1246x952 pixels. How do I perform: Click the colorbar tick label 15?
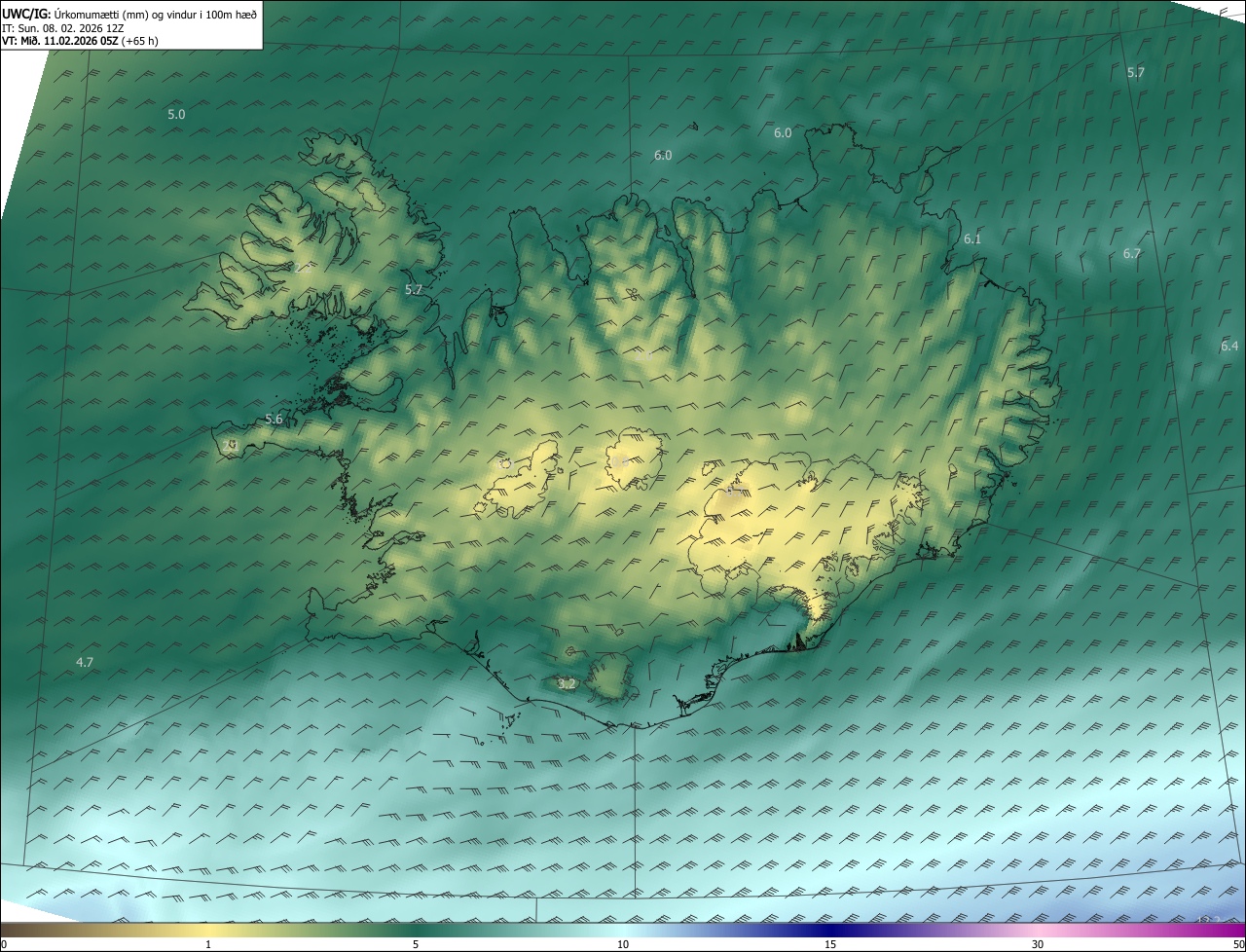point(830,944)
